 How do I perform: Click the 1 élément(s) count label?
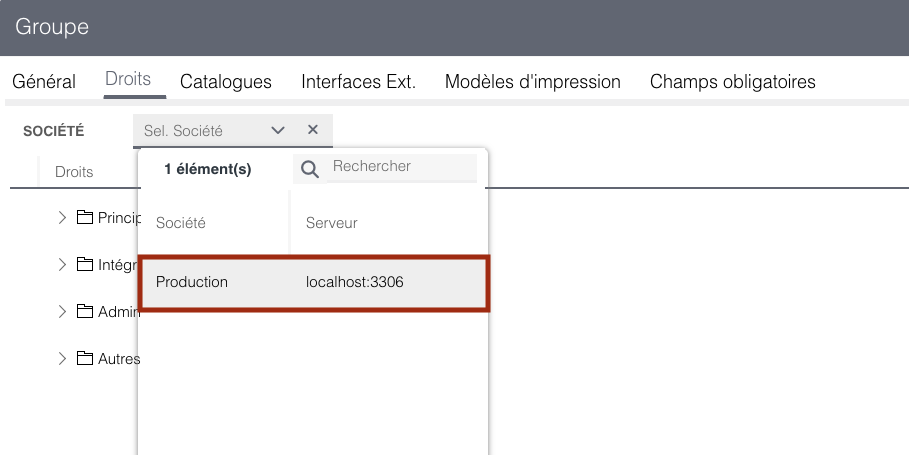coord(208,169)
